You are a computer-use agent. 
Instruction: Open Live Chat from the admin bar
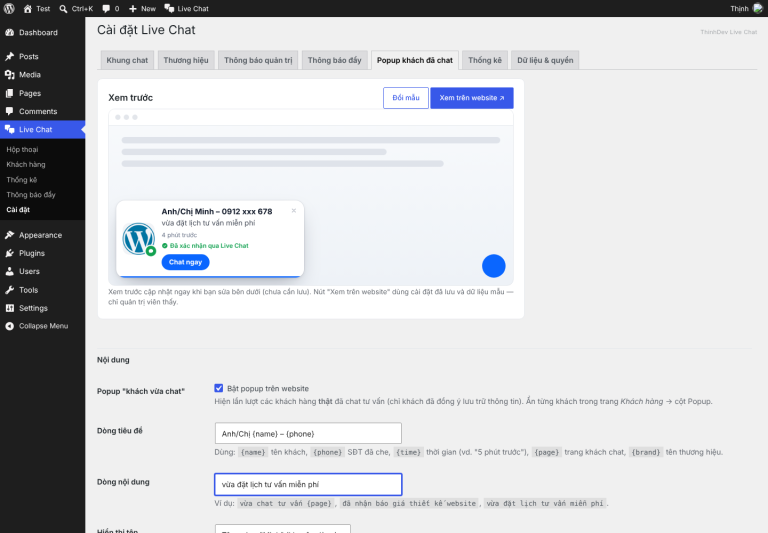(186, 8)
